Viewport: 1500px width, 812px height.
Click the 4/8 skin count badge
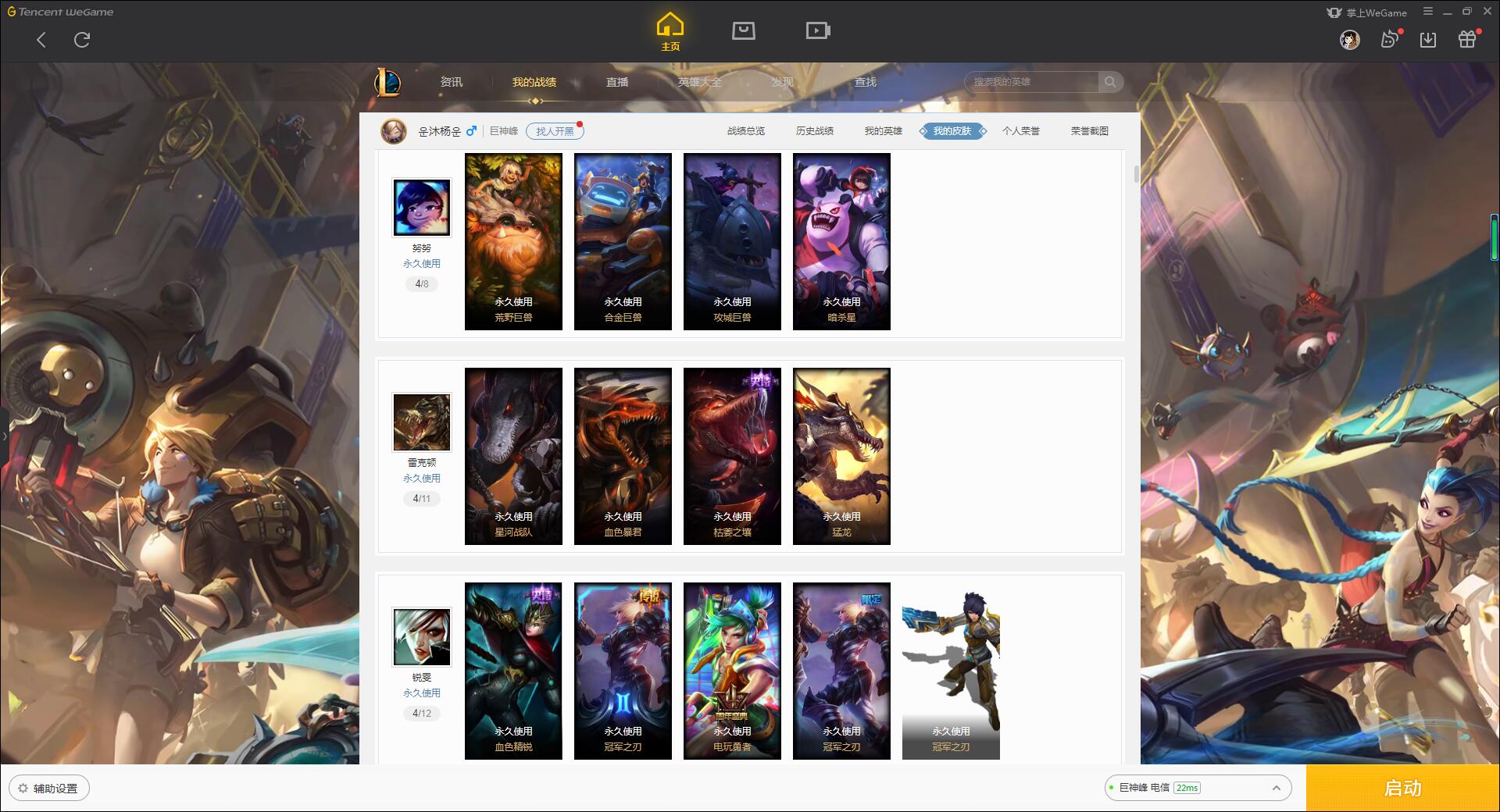pos(422,284)
